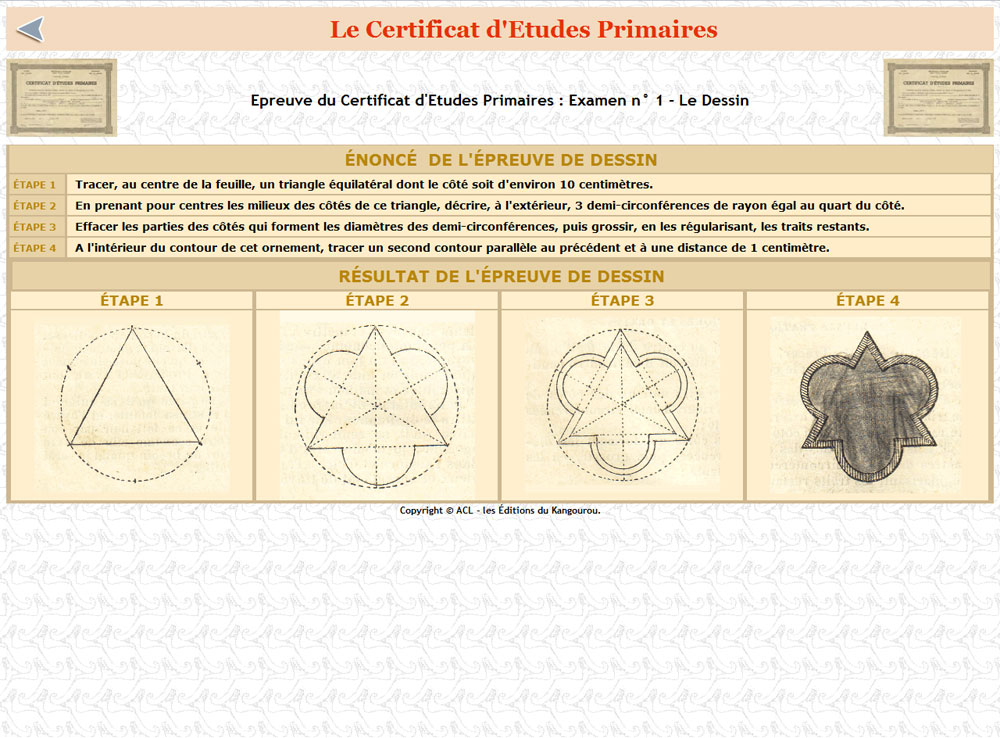This screenshot has height=738, width=1000.
Task: Click the 'second contour parallèle' instruction text
Action: (x=452, y=248)
